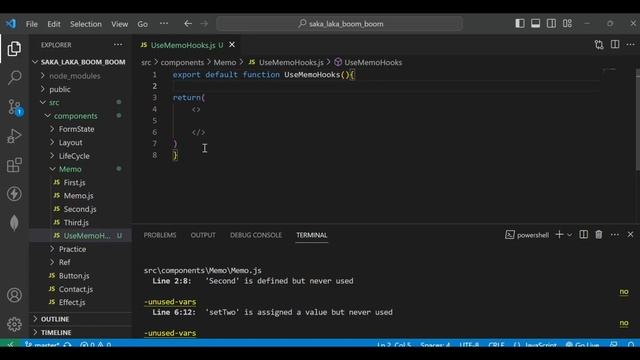Switch to the Problems panel tab
640x360 pixels.
coord(160,235)
